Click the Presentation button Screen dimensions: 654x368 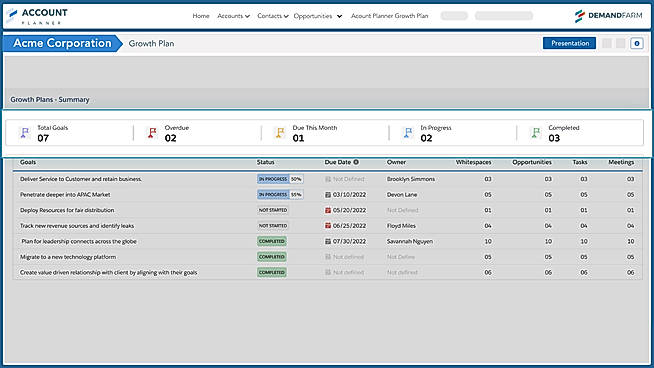(570, 43)
